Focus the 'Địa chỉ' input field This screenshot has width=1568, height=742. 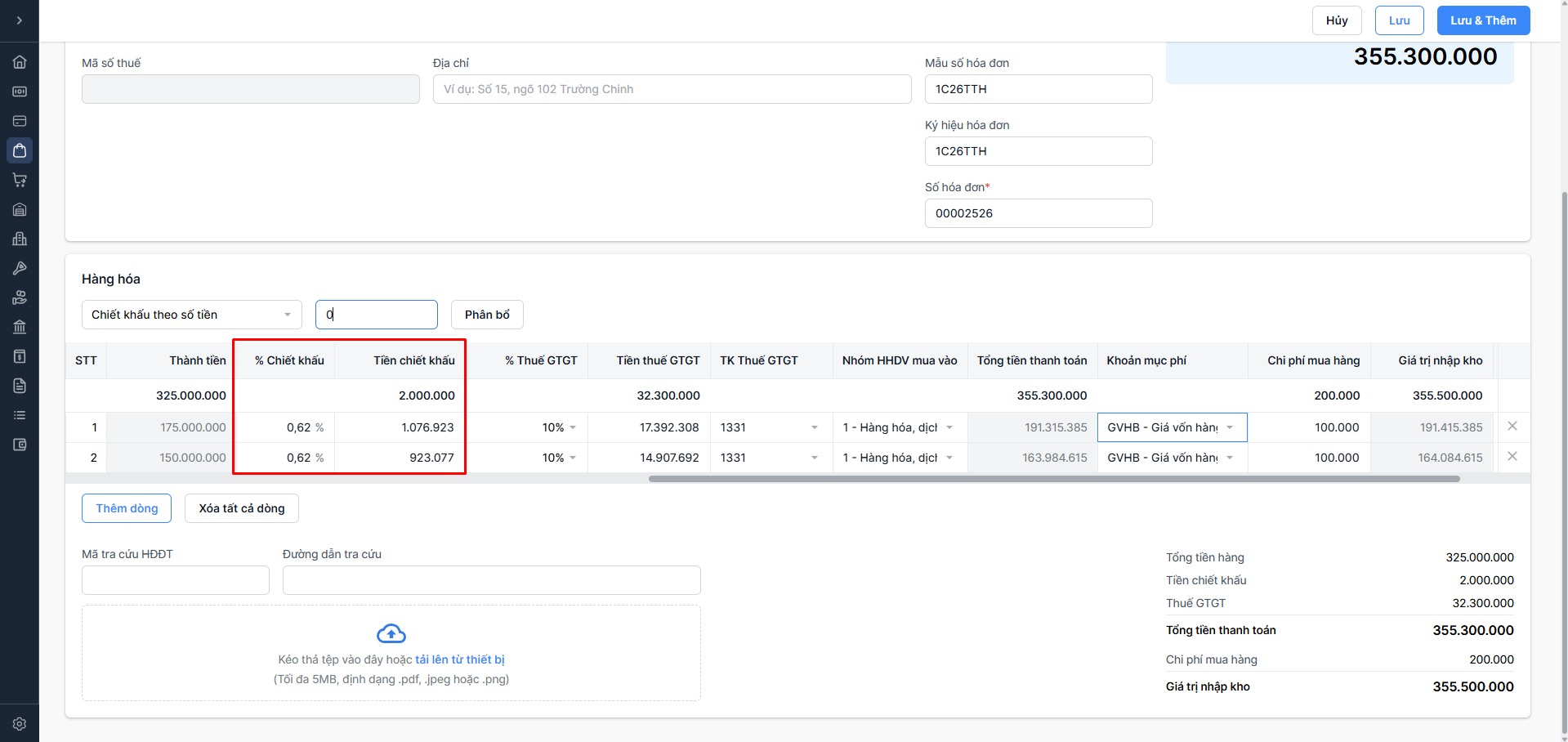point(672,89)
